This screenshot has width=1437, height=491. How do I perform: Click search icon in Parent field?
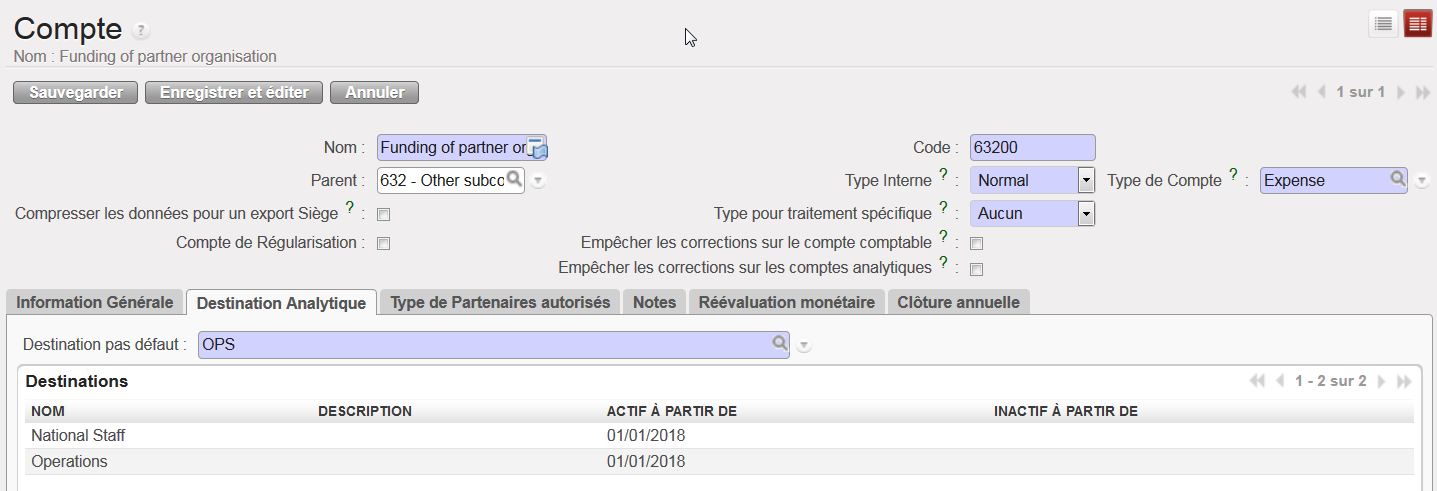[514, 180]
